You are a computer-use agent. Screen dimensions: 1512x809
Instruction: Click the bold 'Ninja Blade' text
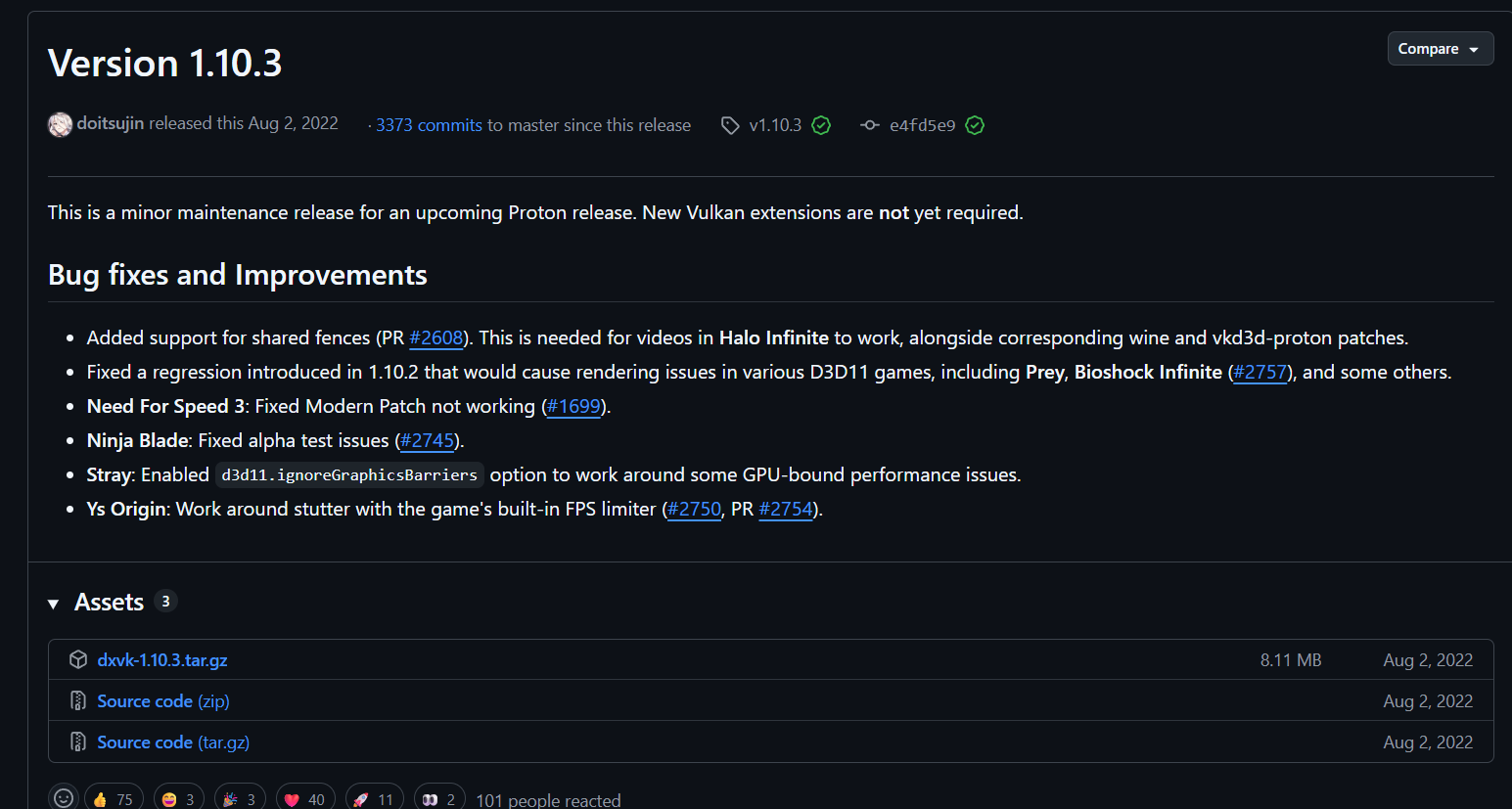[x=138, y=440]
